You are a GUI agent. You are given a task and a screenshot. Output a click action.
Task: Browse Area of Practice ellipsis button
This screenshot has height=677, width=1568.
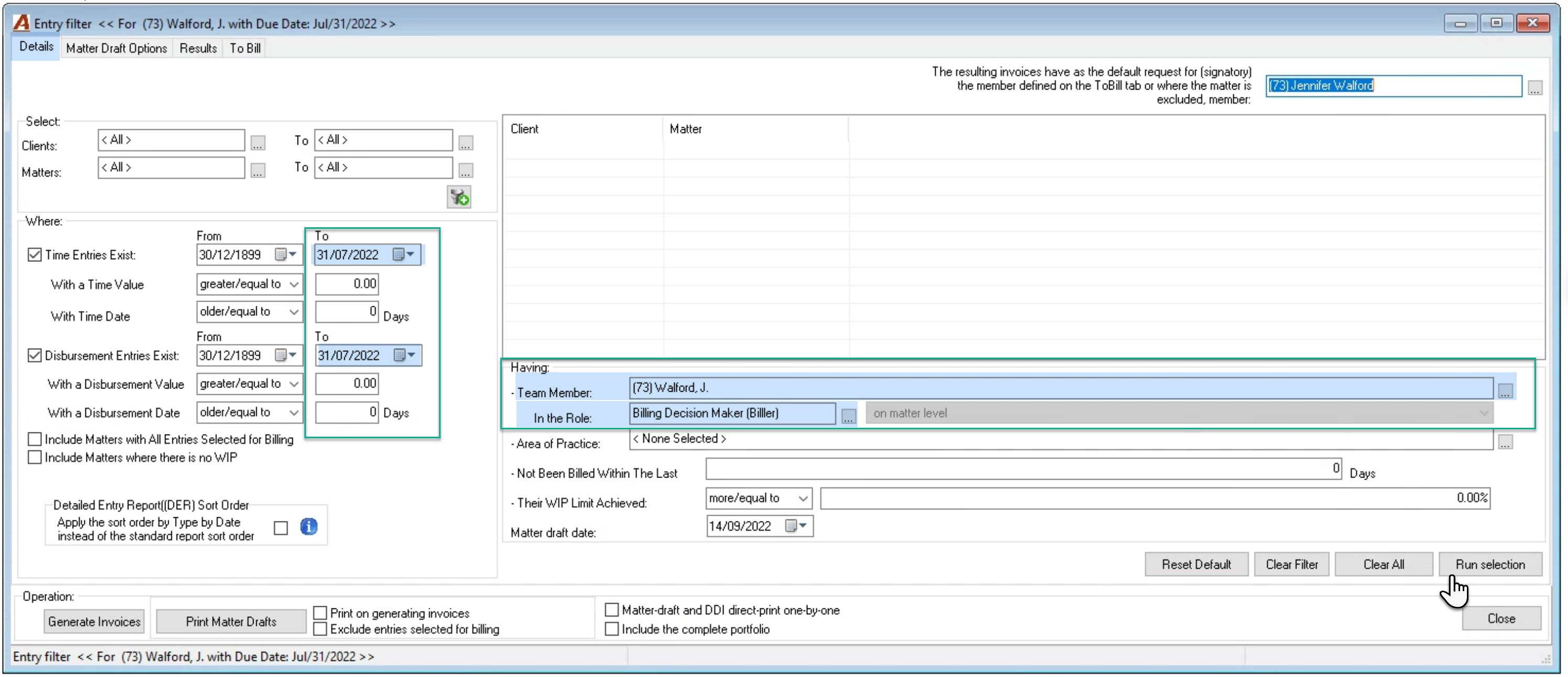1505,442
